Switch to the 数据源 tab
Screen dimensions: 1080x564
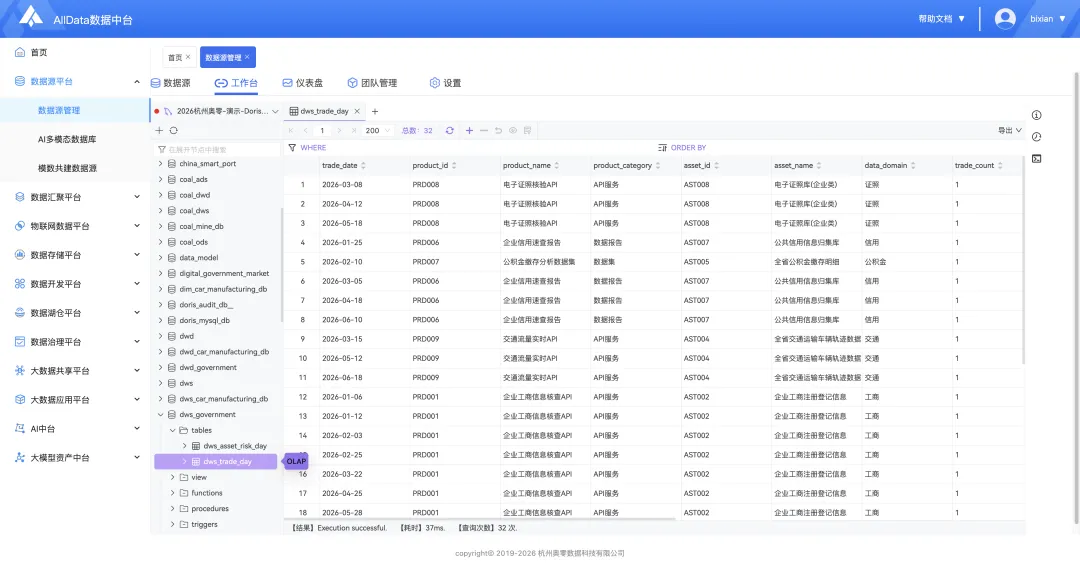point(171,83)
